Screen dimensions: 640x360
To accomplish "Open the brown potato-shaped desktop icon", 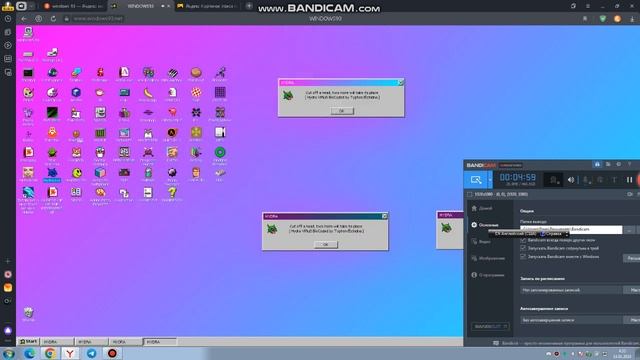I will point(196,73).
